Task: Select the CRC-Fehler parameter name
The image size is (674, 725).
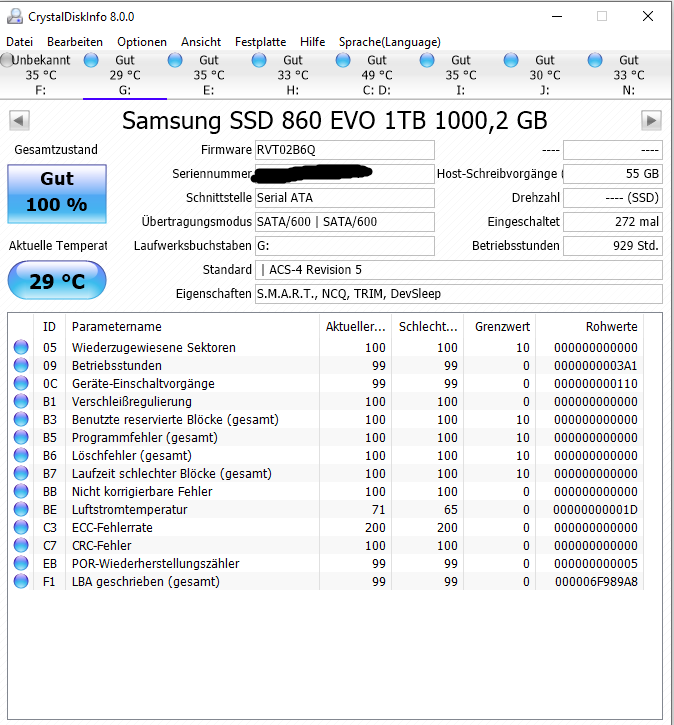Action: tap(102, 546)
